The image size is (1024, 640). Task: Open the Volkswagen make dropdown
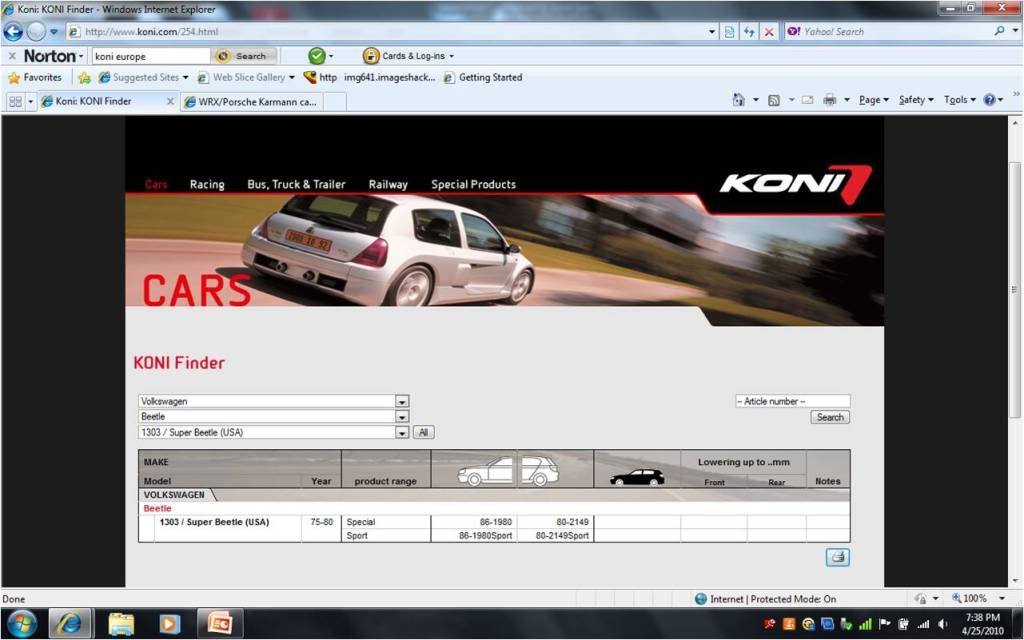pyautogui.click(x=402, y=401)
